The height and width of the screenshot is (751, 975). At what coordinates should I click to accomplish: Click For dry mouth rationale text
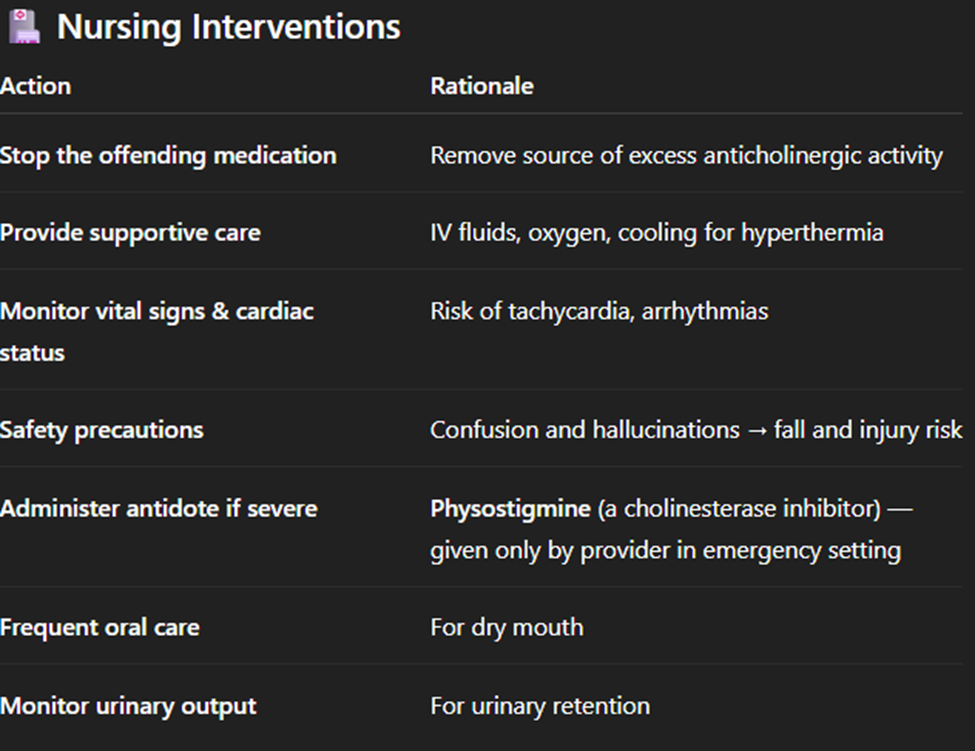click(x=506, y=628)
